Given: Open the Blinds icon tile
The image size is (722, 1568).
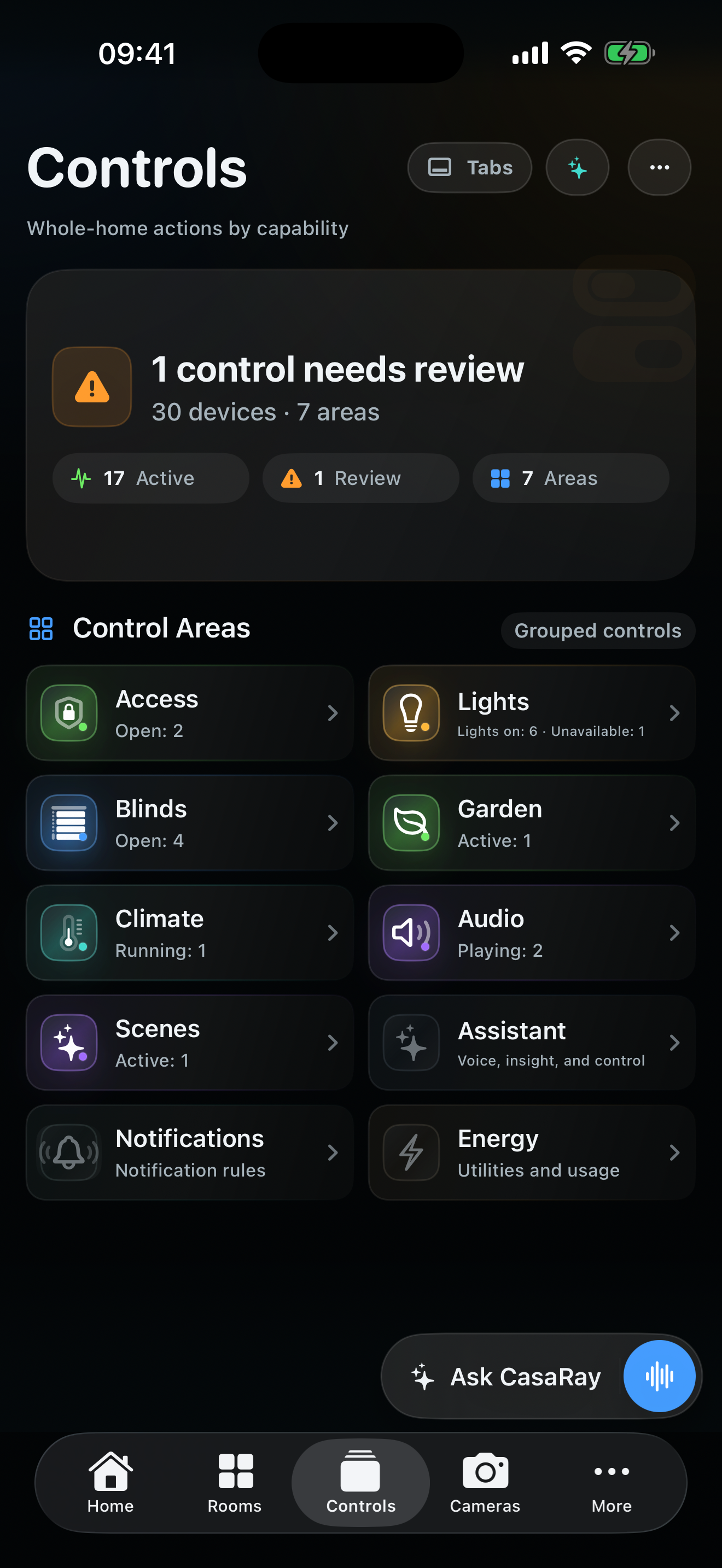Looking at the screenshot, I should pos(69,823).
